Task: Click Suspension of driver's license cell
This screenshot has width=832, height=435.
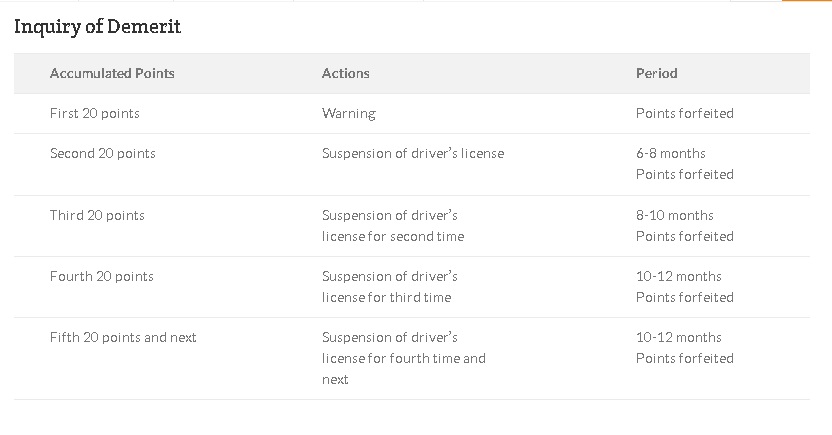Action: pyautogui.click(x=413, y=153)
